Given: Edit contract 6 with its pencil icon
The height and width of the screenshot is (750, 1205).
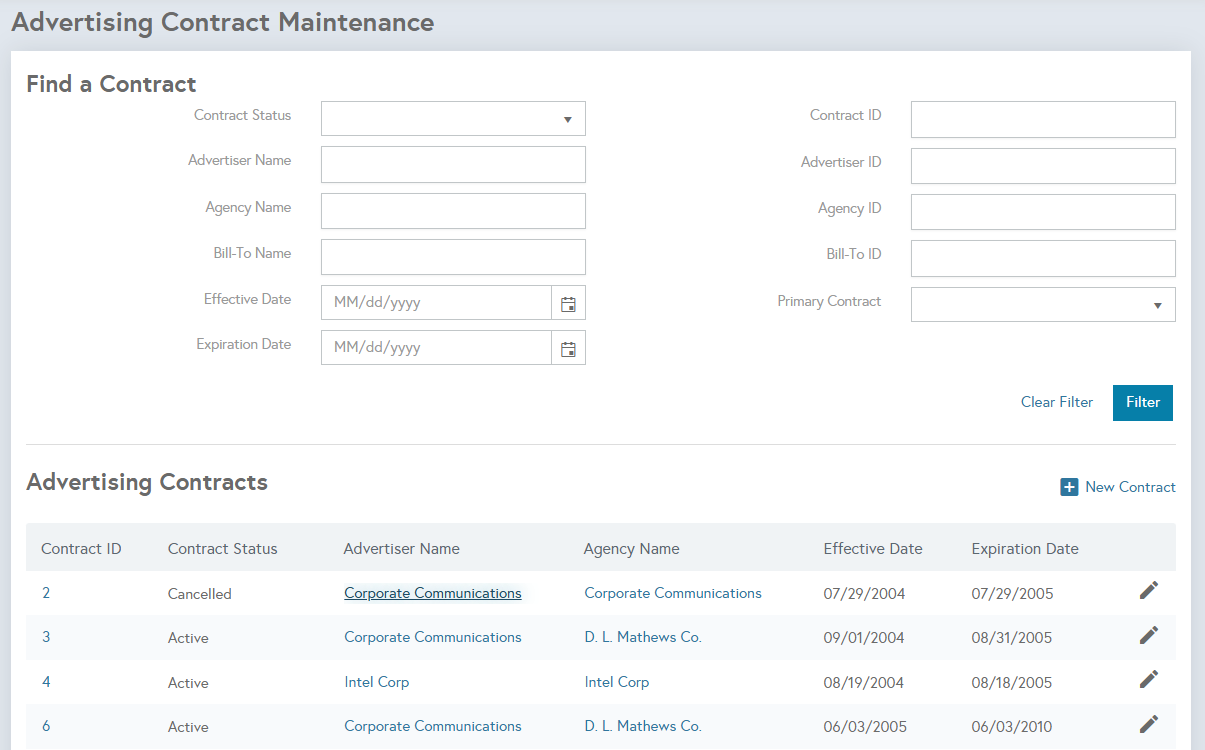Looking at the screenshot, I should [x=1149, y=723].
